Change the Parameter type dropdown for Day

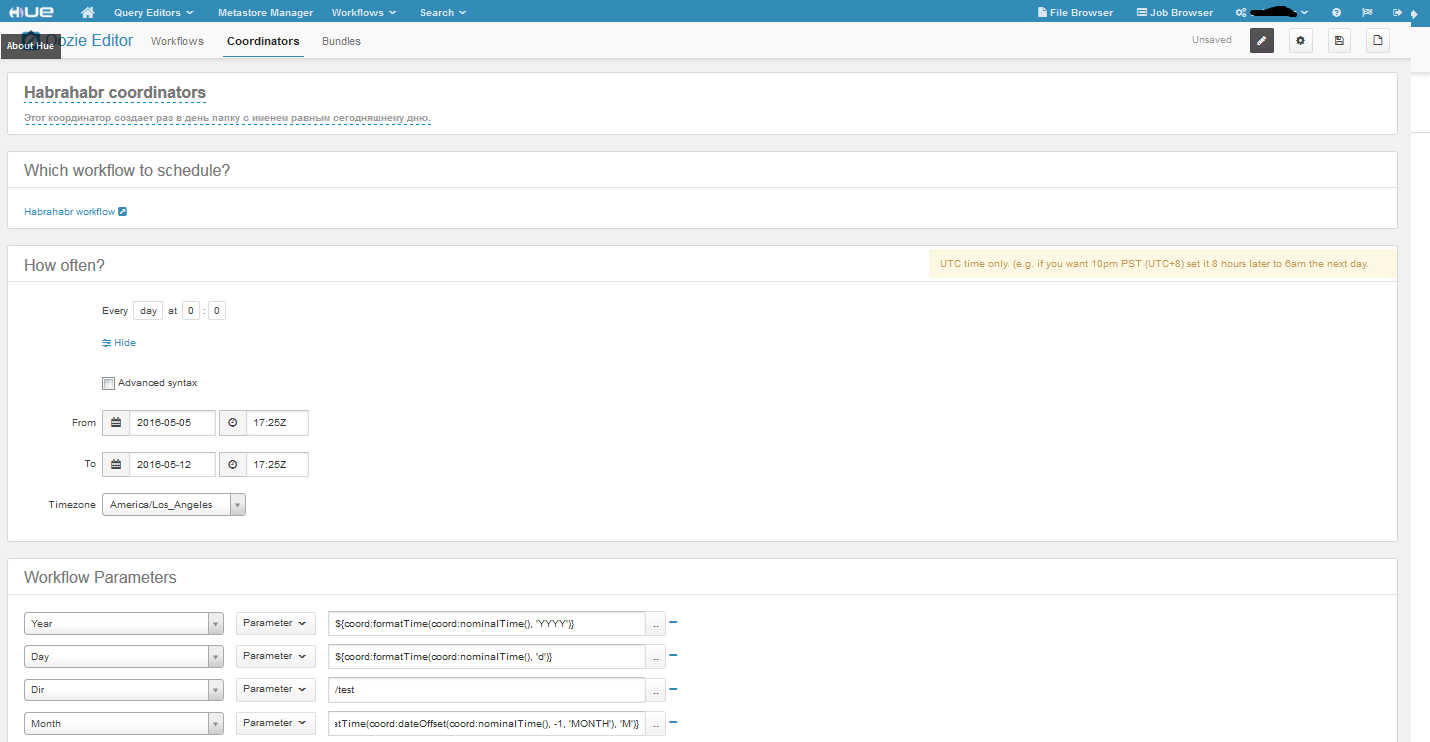point(275,656)
